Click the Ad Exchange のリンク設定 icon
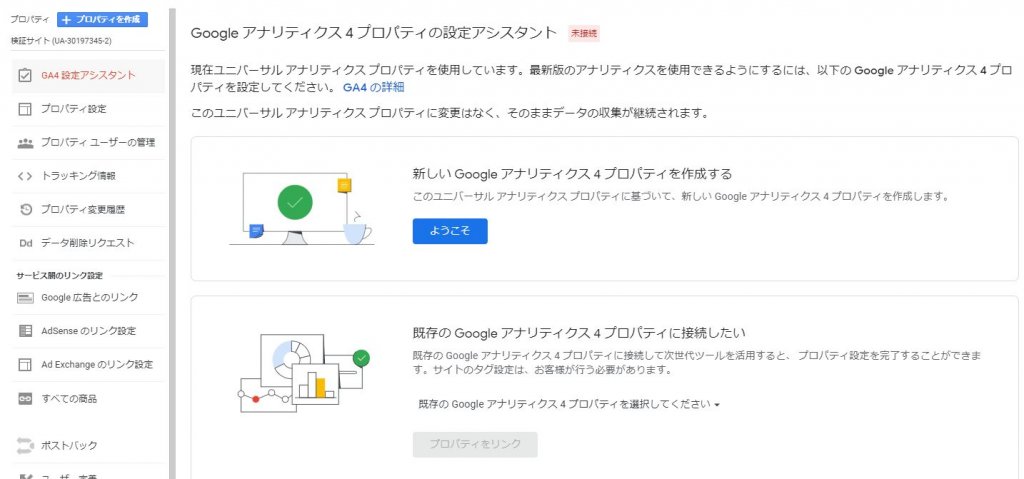This screenshot has width=1024, height=479. tap(25, 365)
